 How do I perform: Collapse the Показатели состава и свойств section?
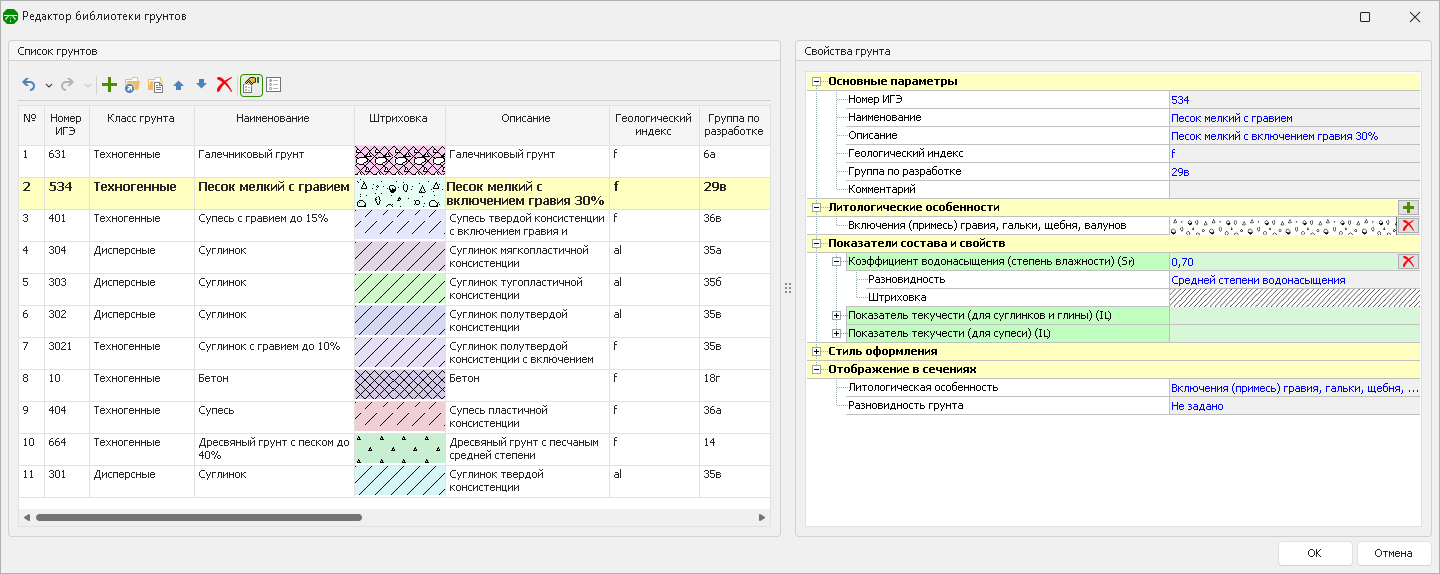point(817,243)
